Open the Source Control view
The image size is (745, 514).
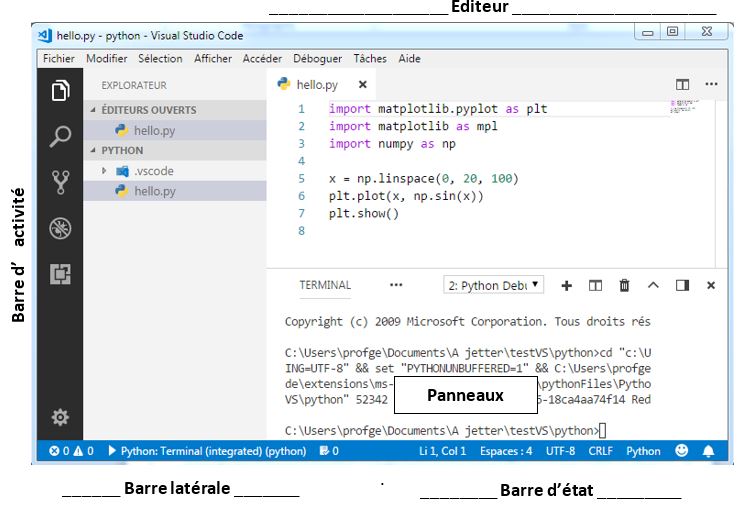(60, 182)
